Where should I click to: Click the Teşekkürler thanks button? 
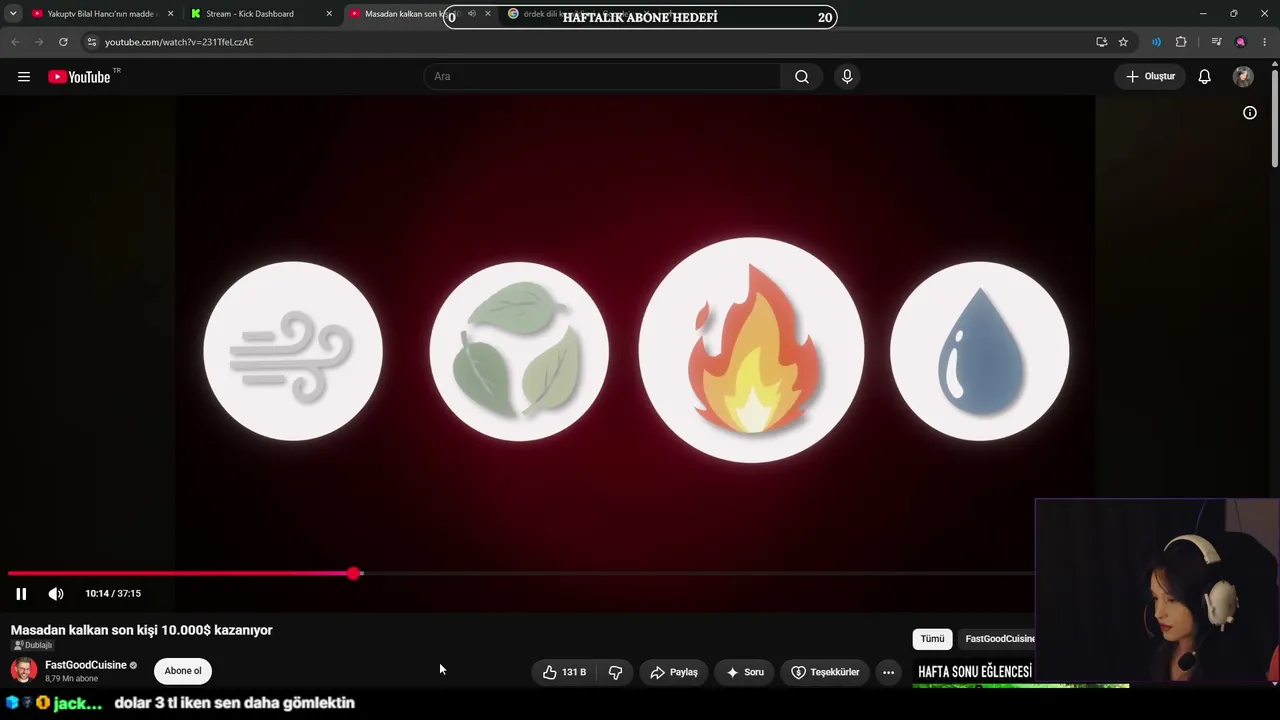click(825, 672)
